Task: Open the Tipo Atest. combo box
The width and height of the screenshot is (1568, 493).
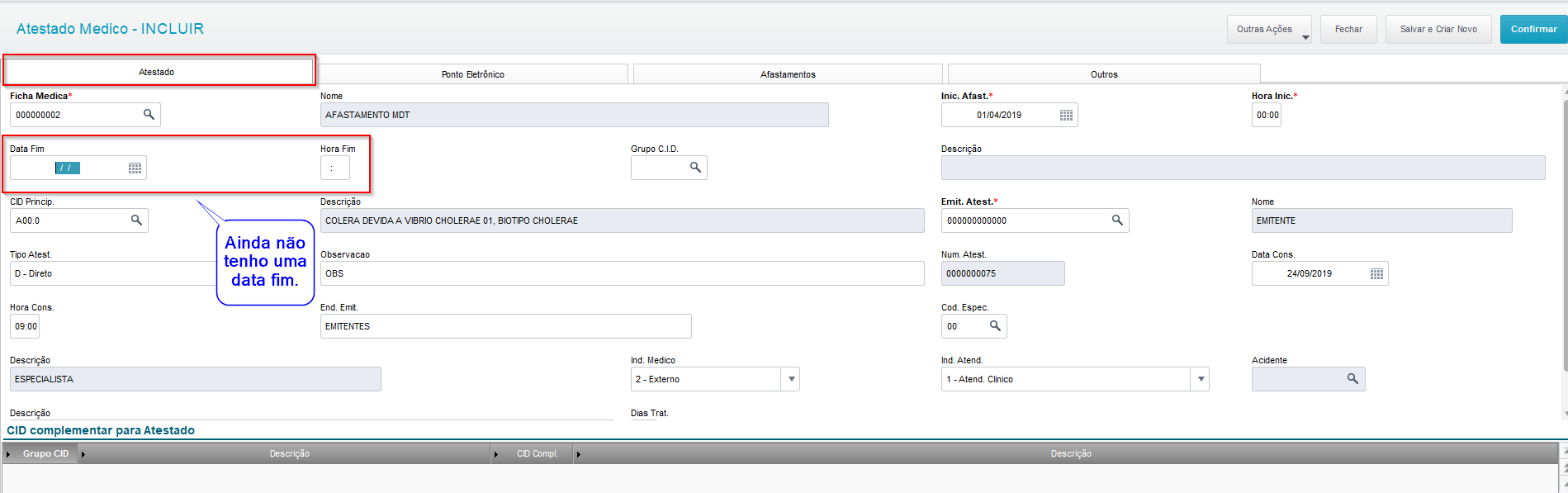Action: point(114,273)
